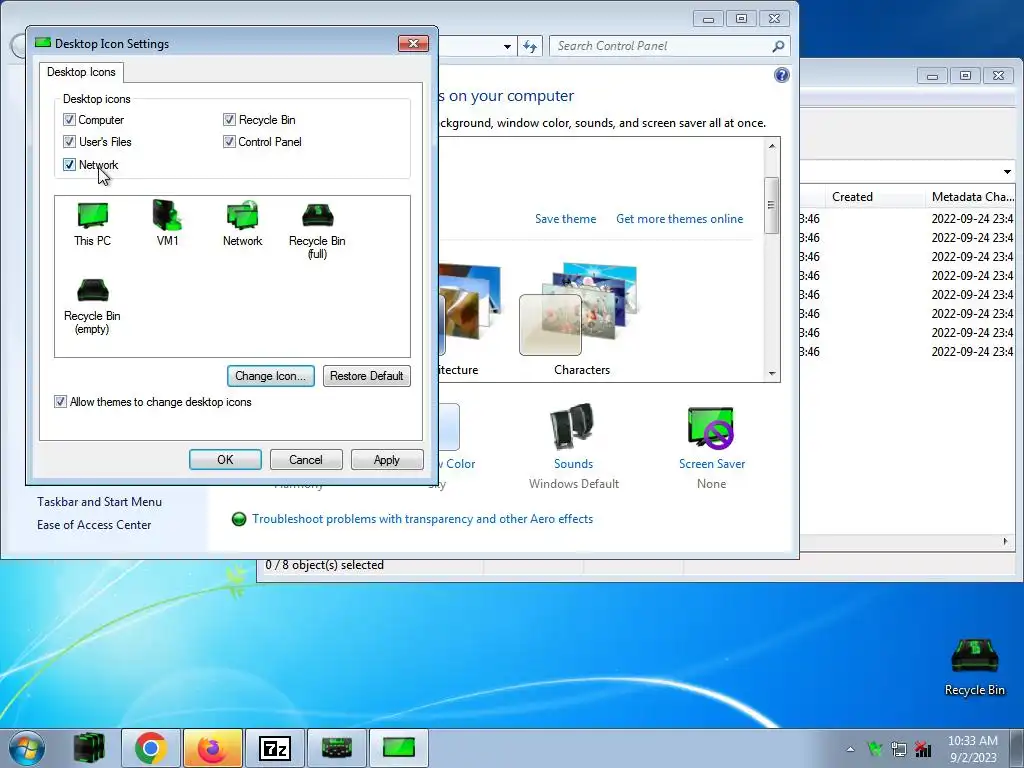Image resolution: width=1024 pixels, height=768 pixels.
Task: Open dropdown arrow in the rear file window
Action: [1007, 172]
